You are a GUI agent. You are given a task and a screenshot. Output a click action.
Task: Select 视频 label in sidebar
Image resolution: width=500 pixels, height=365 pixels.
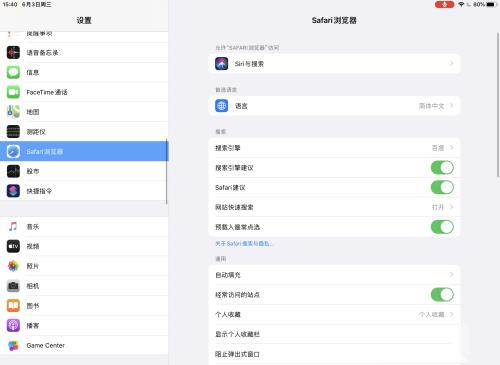[33, 246]
